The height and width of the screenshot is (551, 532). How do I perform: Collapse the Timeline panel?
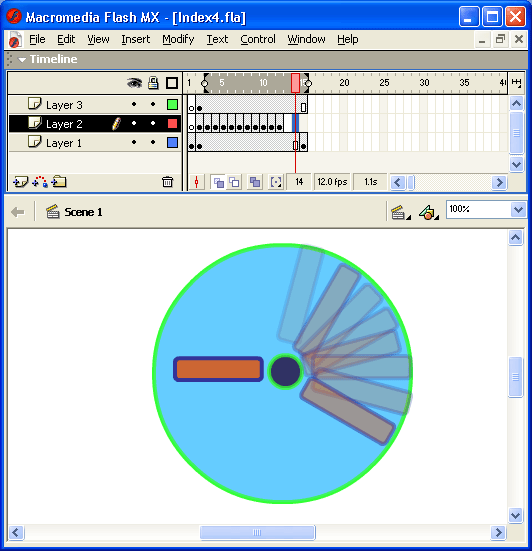coord(22,60)
